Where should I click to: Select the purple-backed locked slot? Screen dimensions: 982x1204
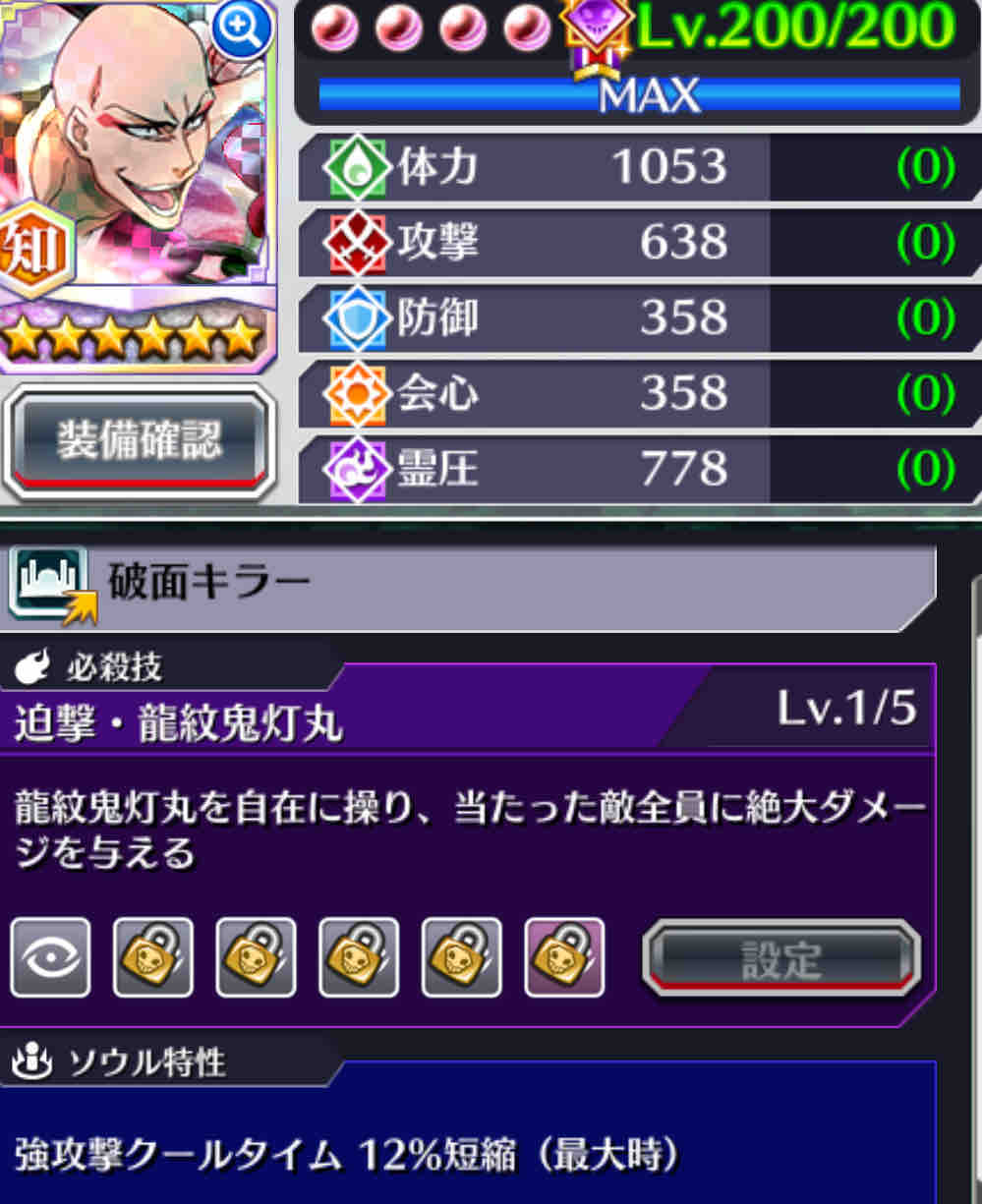[x=564, y=957]
